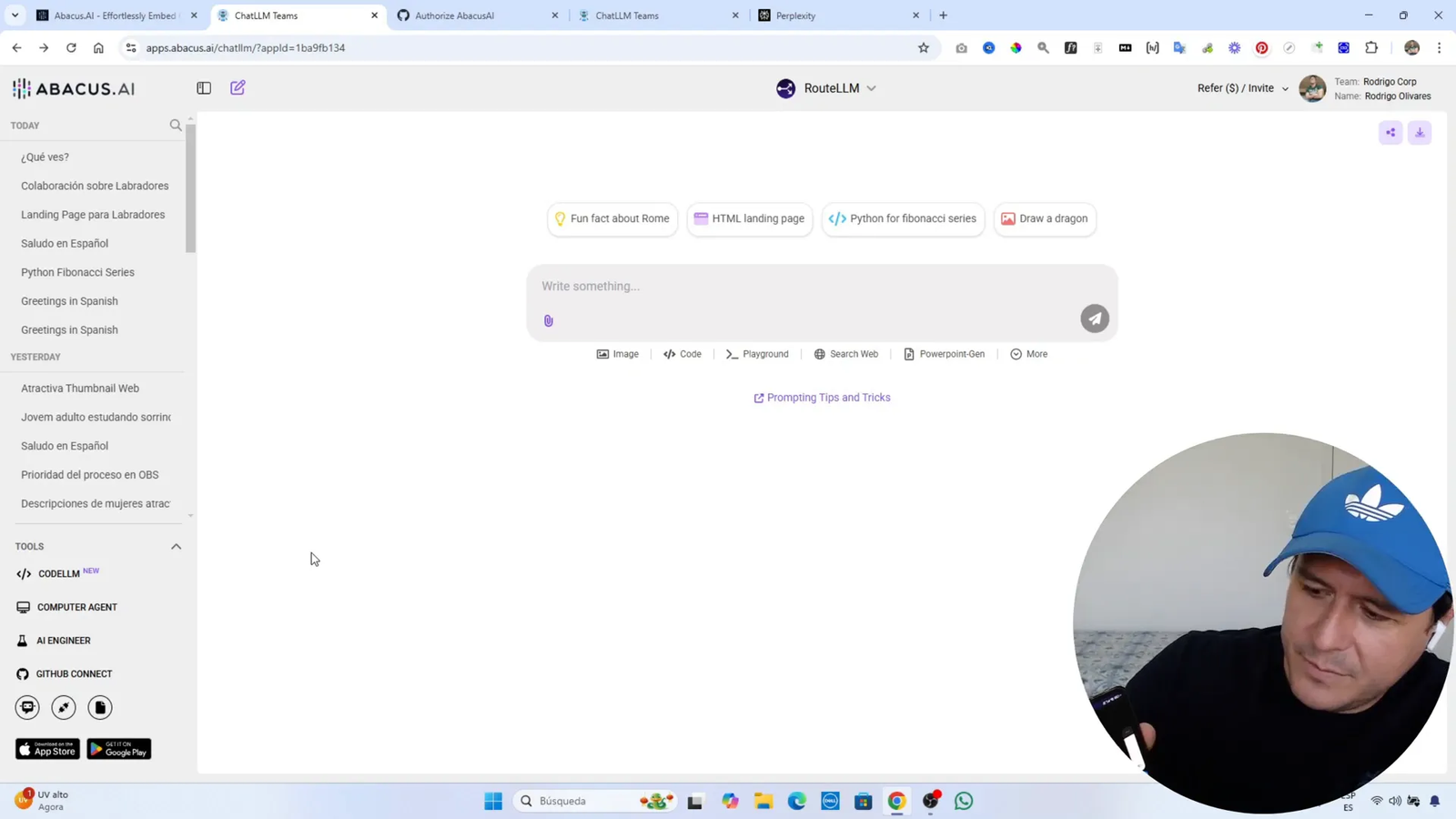Open the Google Chrome taskbar icon

pos(895,800)
